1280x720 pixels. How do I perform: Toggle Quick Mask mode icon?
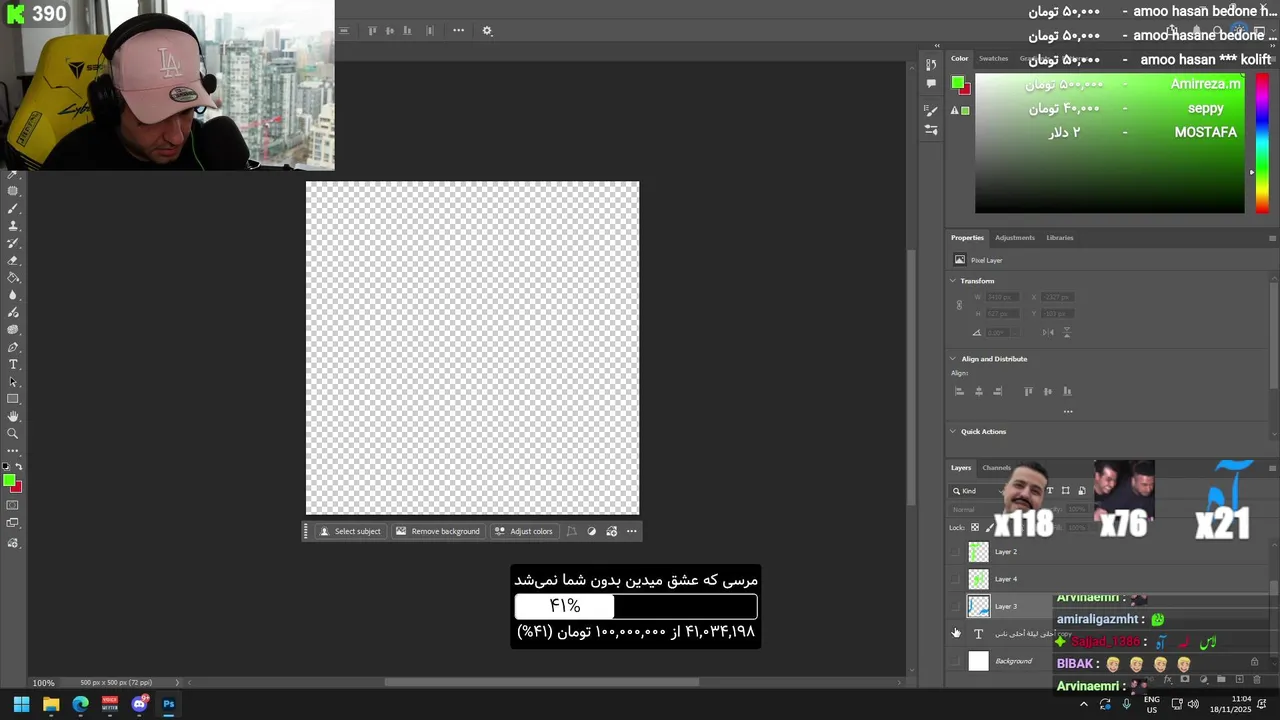point(13,505)
